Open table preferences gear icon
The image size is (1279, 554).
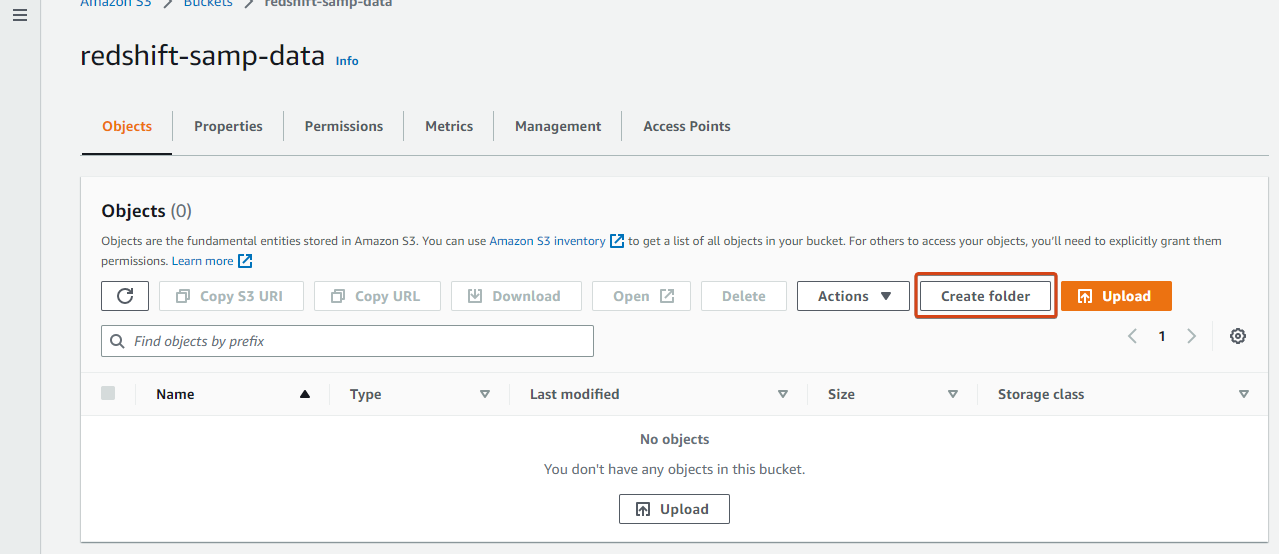(1238, 336)
